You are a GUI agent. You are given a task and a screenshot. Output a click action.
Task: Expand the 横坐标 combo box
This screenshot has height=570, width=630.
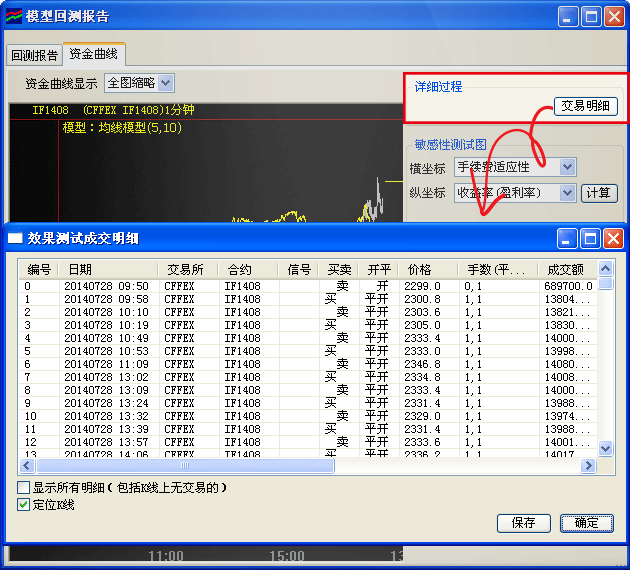click(x=567, y=167)
